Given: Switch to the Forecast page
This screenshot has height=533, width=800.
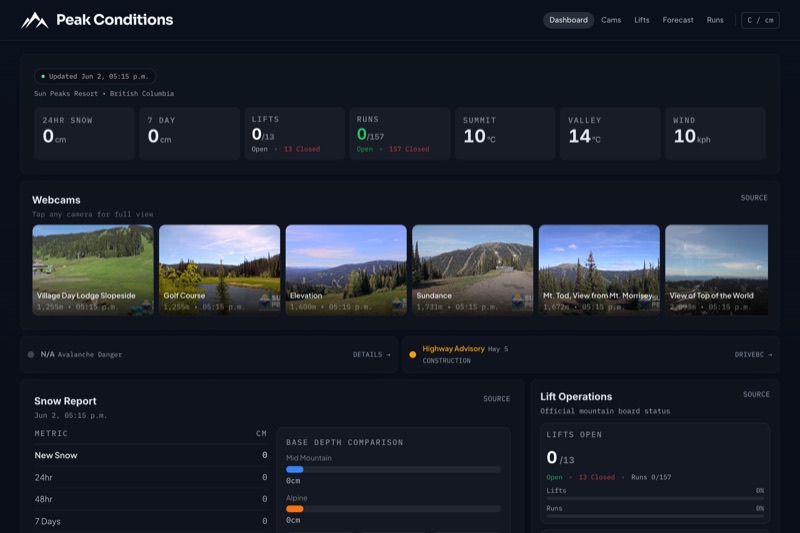Looking at the screenshot, I should click(678, 20).
